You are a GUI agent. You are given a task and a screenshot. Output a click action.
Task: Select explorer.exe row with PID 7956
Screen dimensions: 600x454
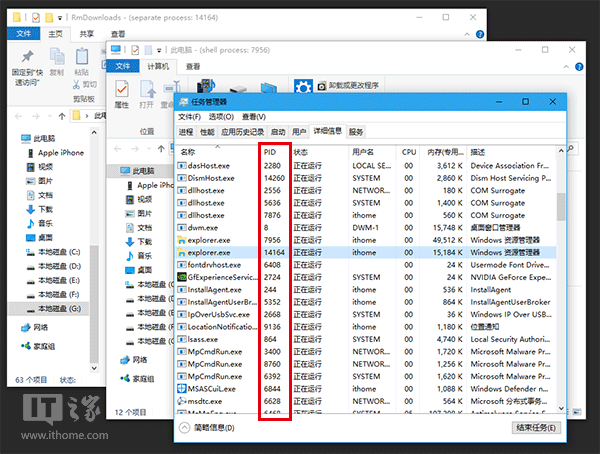[366, 240]
